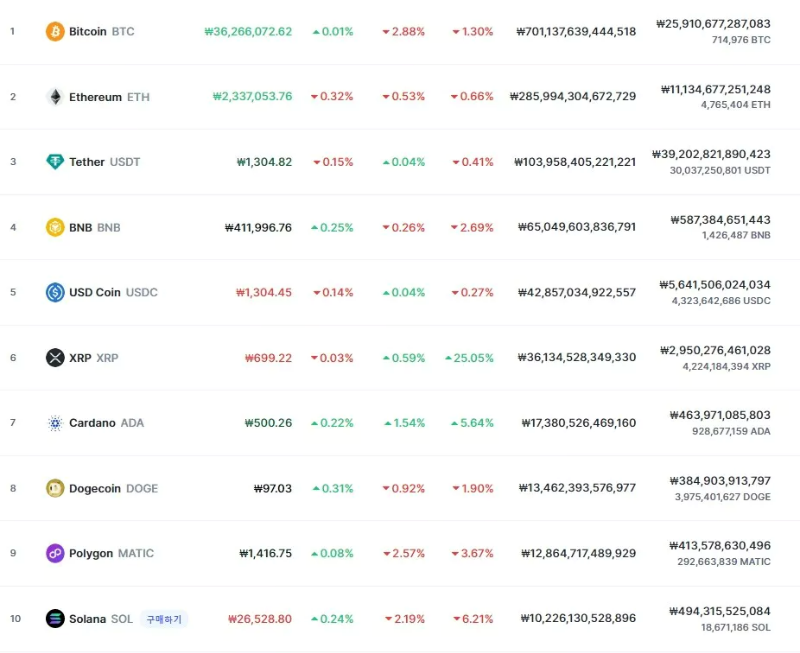Click the BNB yellow logo icon
The image size is (800, 653).
pyautogui.click(x=55, y=227)
